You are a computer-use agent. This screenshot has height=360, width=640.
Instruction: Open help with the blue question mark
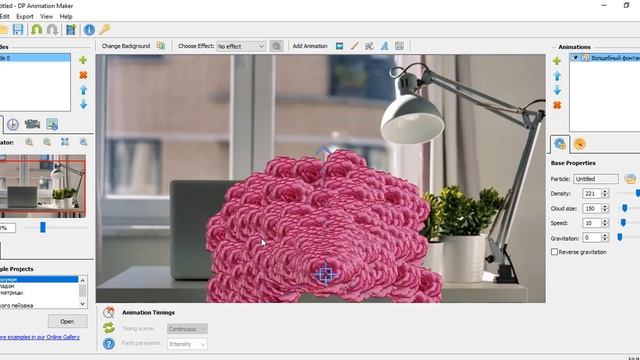pyautogui.click(x=109, y=344)
